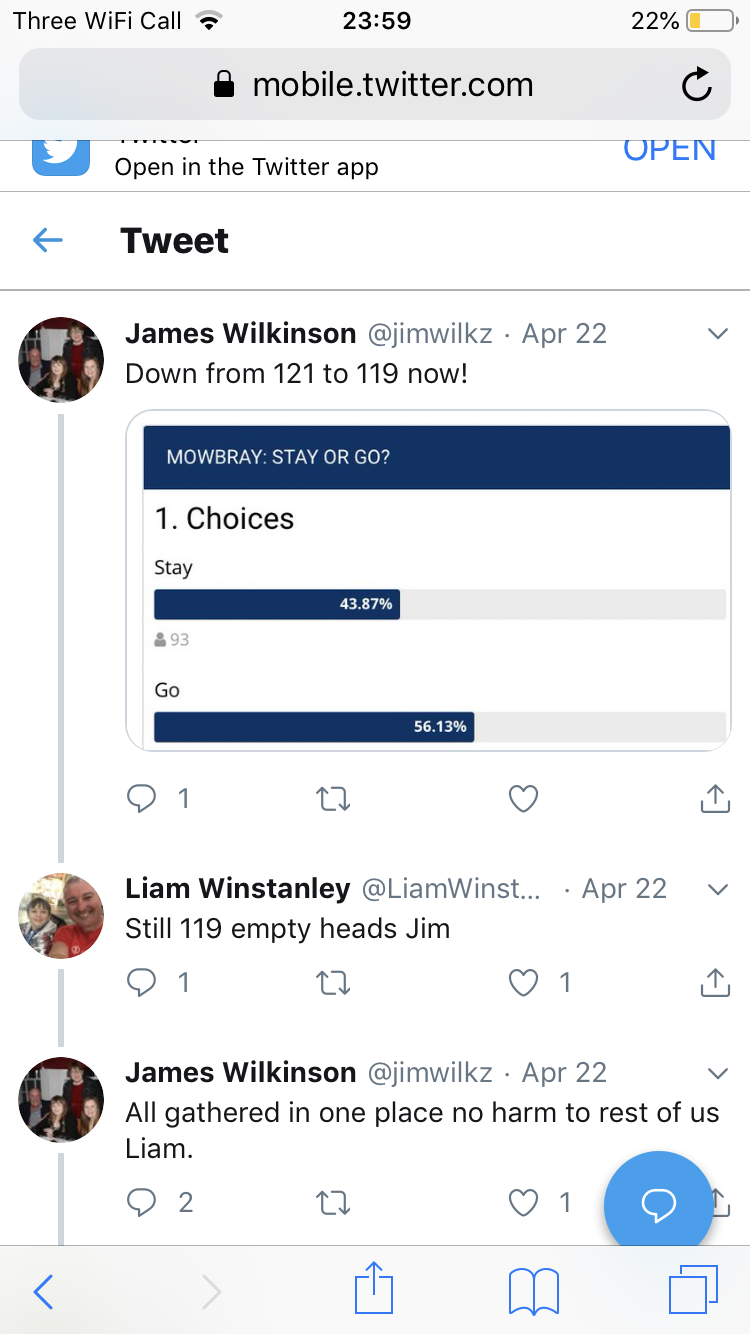Like Liam Winstanley's reply with the heart icon

click(x=524, y=983)
